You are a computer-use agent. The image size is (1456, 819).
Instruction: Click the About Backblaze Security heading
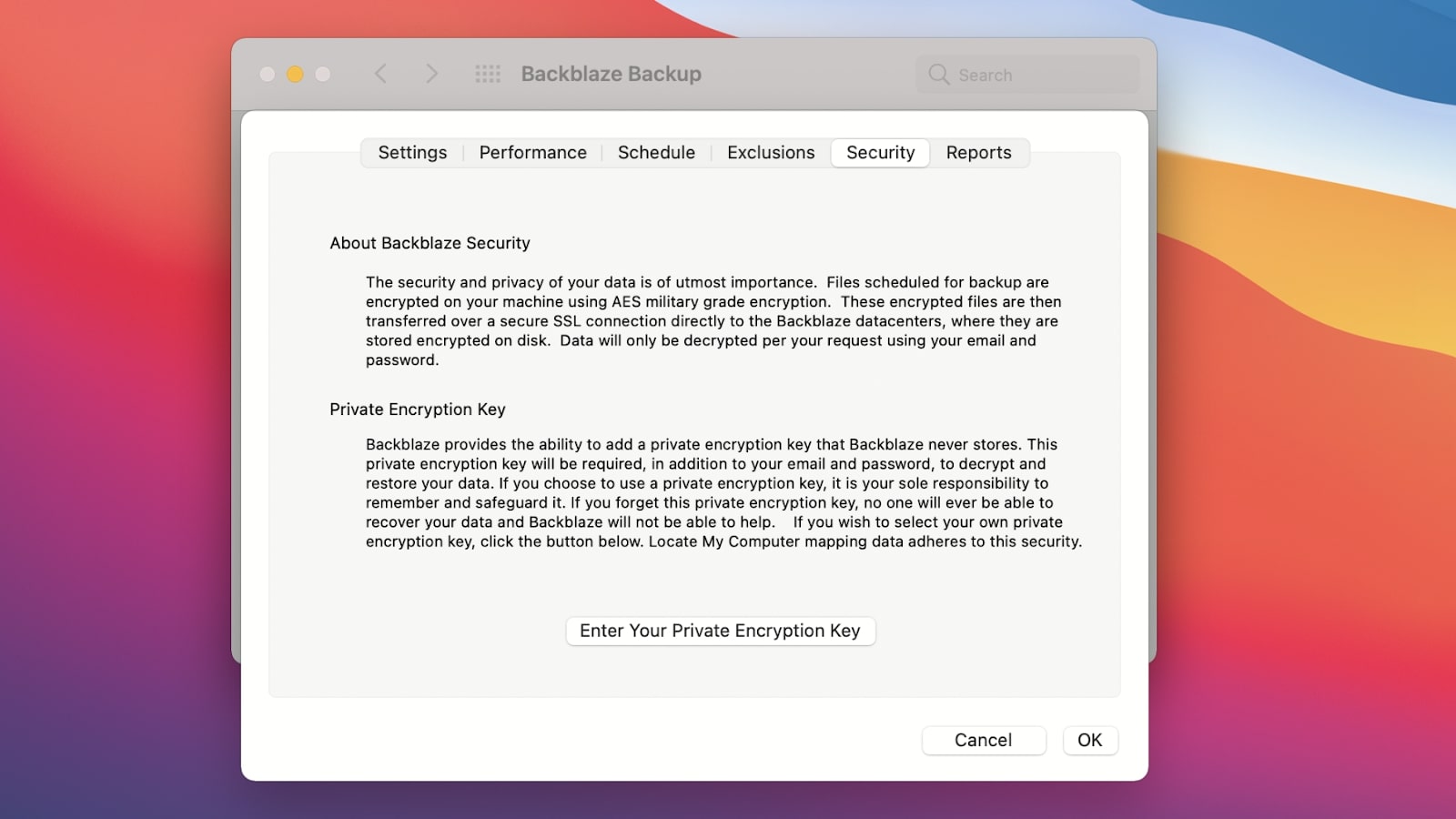point(429,243)
